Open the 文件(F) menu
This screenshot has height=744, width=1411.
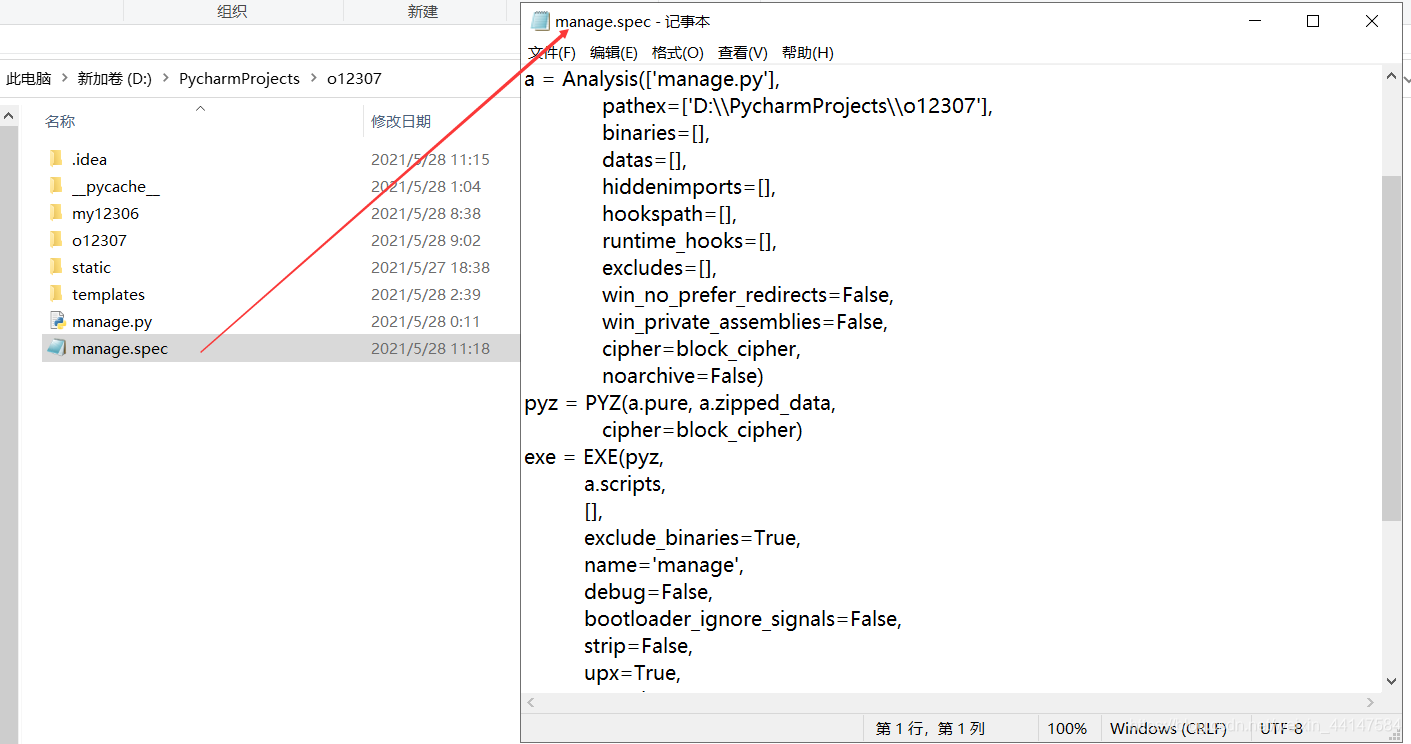(x=550, y=52)
